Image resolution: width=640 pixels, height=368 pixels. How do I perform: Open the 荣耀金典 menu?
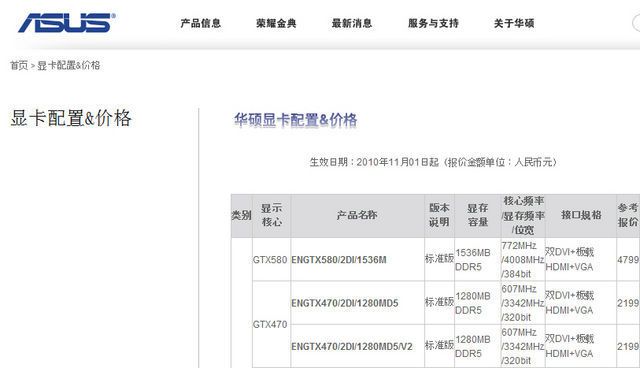click(276, 23)
